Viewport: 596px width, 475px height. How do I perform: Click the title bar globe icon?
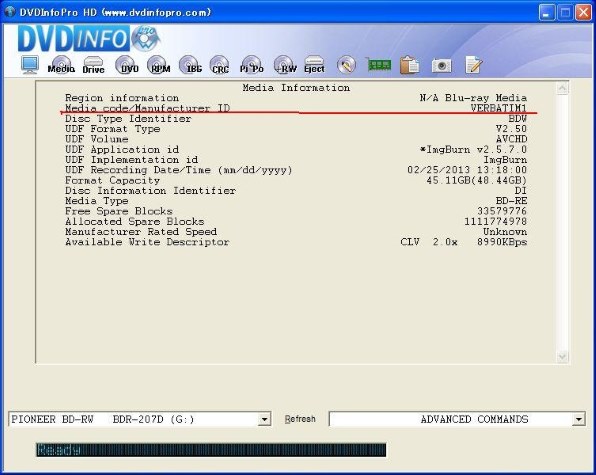10,12
